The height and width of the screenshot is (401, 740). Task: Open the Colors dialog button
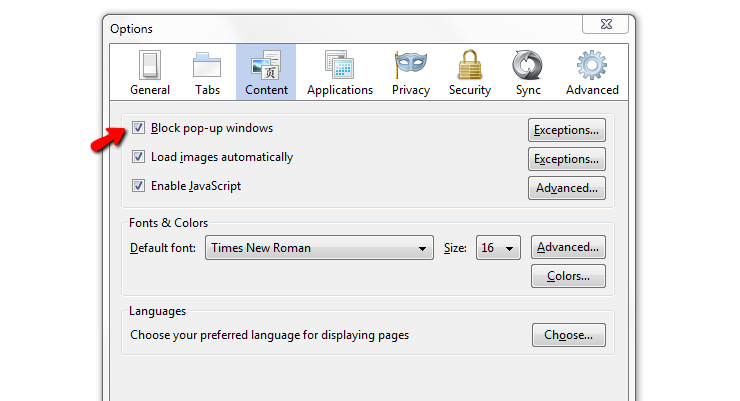point(568,276)
